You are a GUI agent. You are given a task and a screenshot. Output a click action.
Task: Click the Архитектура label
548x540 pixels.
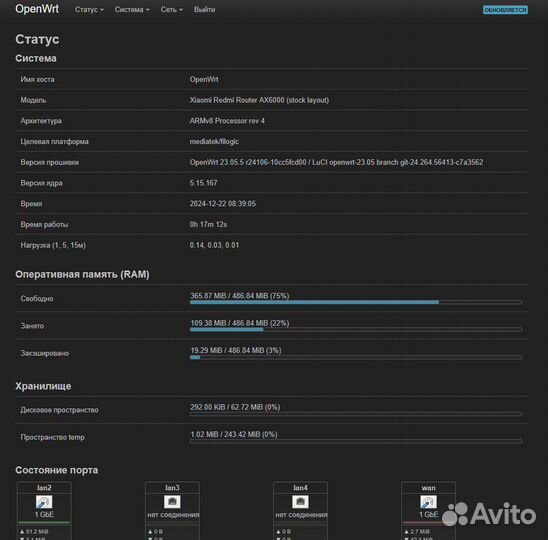pos(41,121)
